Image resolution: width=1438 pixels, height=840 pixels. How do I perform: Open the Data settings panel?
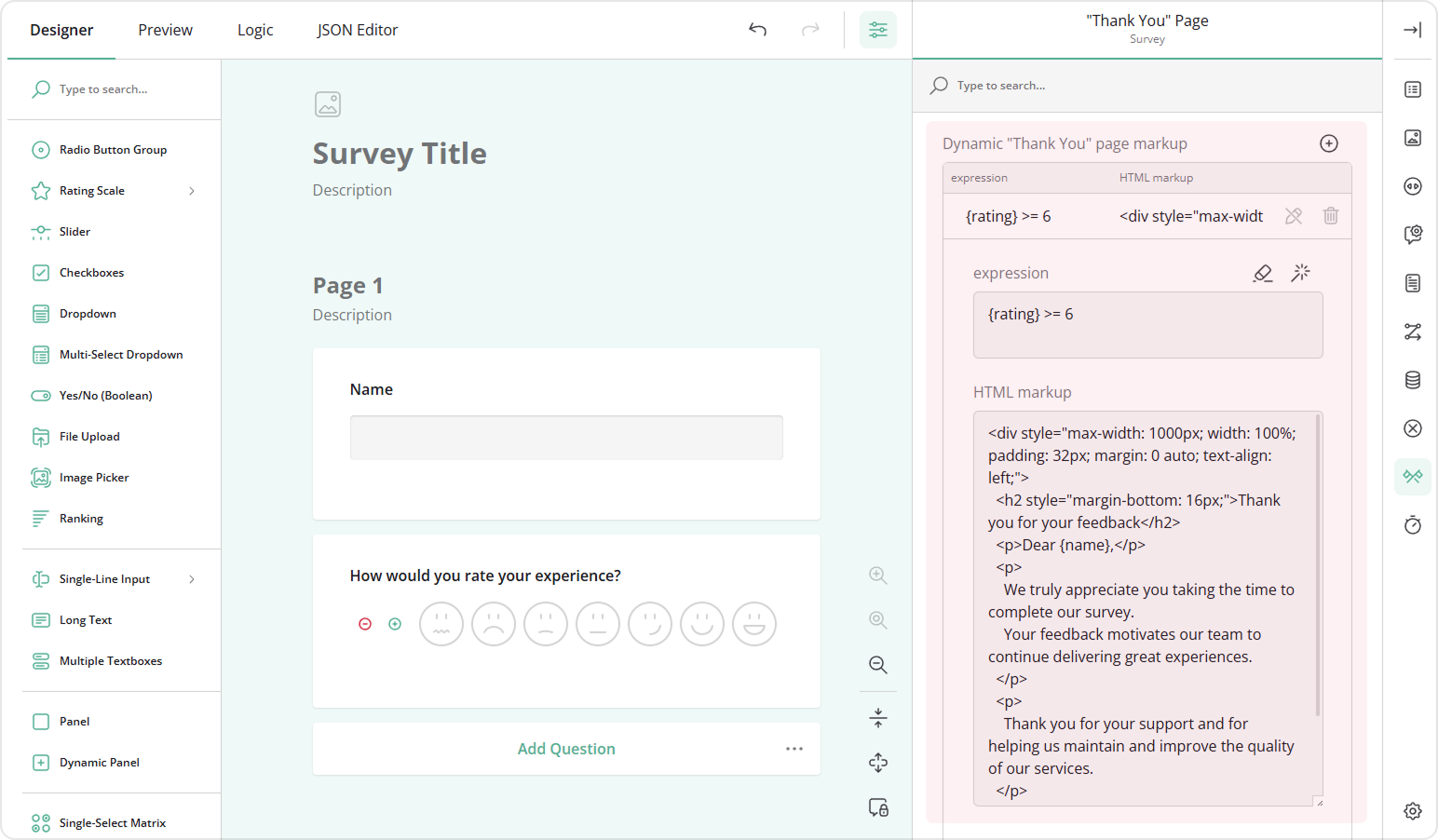(x=1412, y=380)
